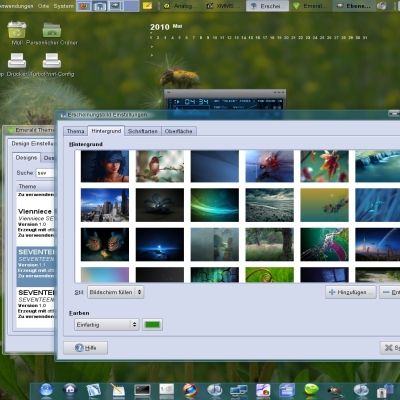The width and height of the screenshot is (400, 400).
Task: Choose the plain dark blue abstract wallpaper
Action: click(215, 166)
